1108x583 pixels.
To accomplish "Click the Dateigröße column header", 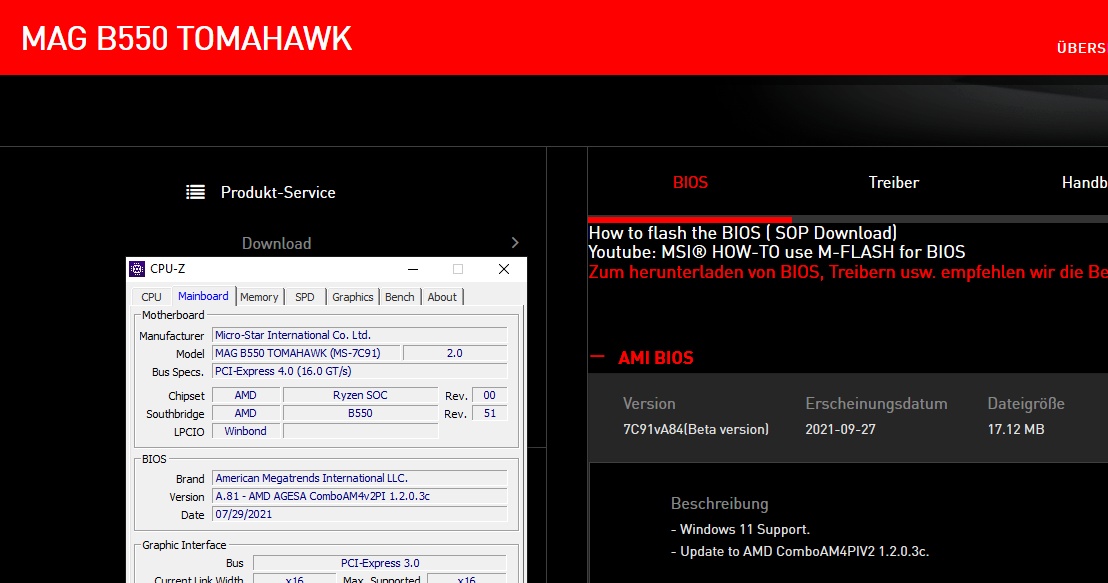I will (x=1026, y=404).
